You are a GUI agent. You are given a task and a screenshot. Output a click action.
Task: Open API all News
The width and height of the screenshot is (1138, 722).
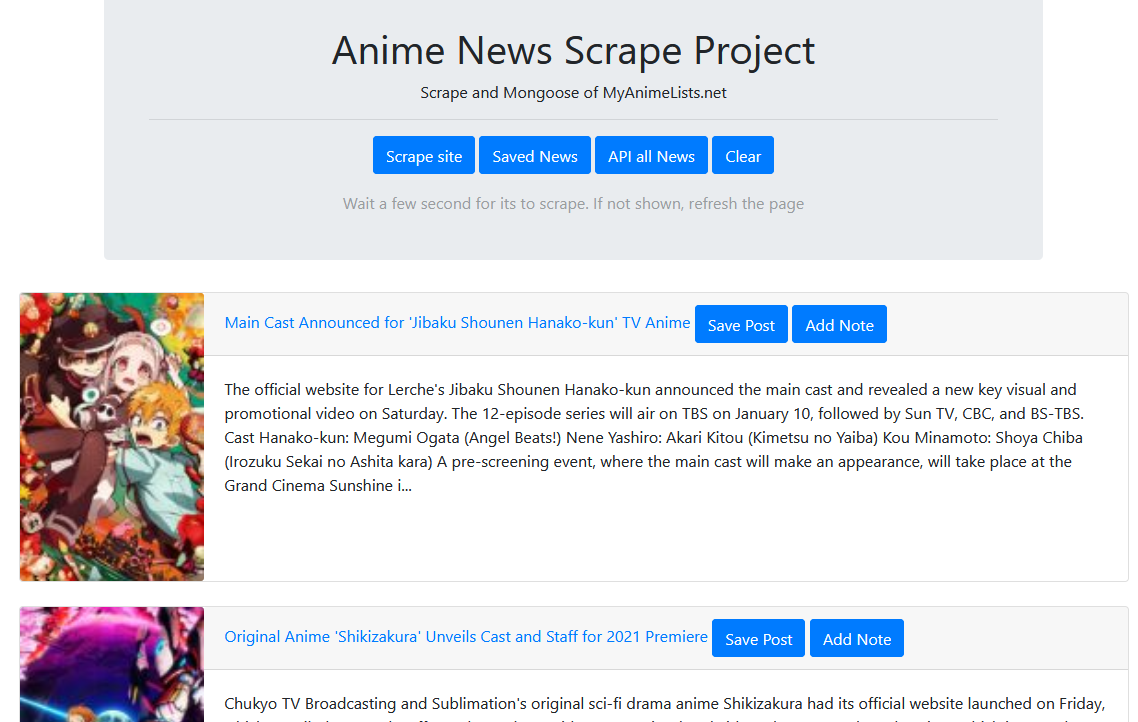[x=651, y=156]
